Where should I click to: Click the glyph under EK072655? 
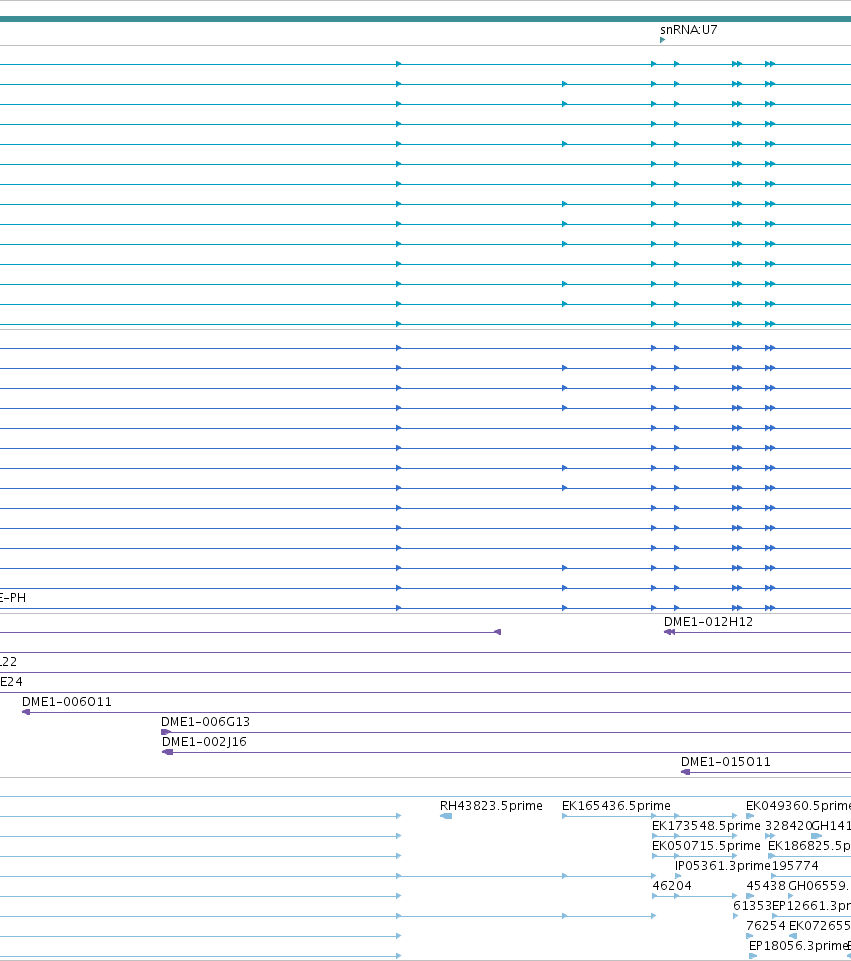(x=793, y=936)
